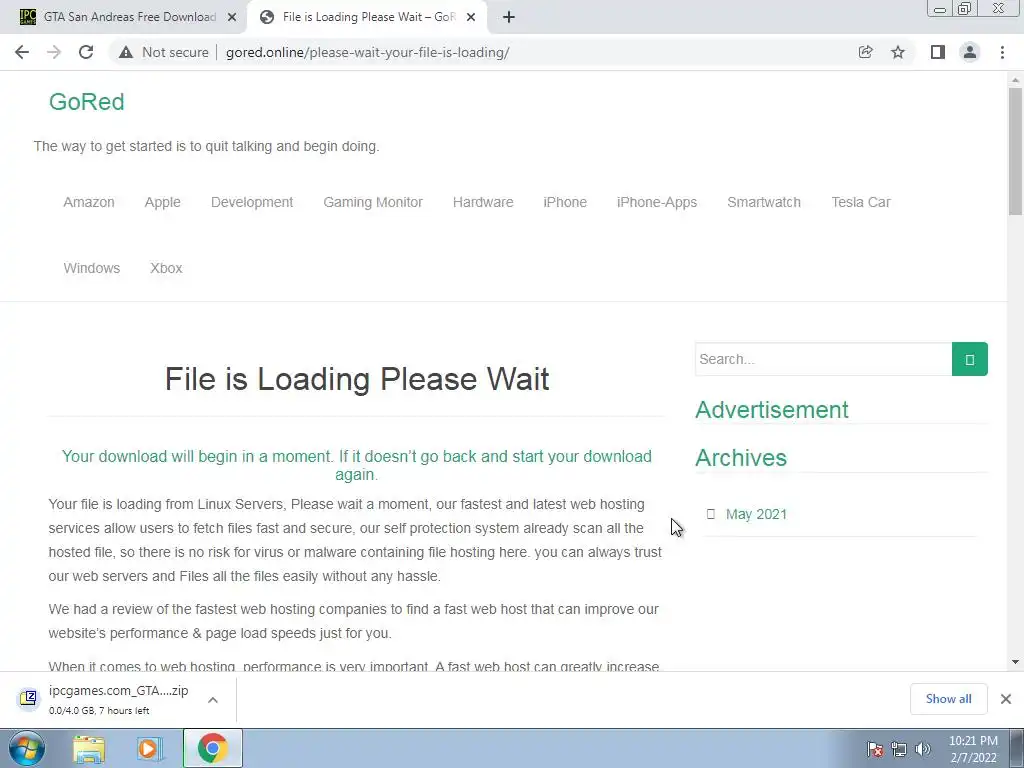The height and width of the screenshot is (768, 1024).
Task: Open the GoRed site title link
Action: [86, 102]
